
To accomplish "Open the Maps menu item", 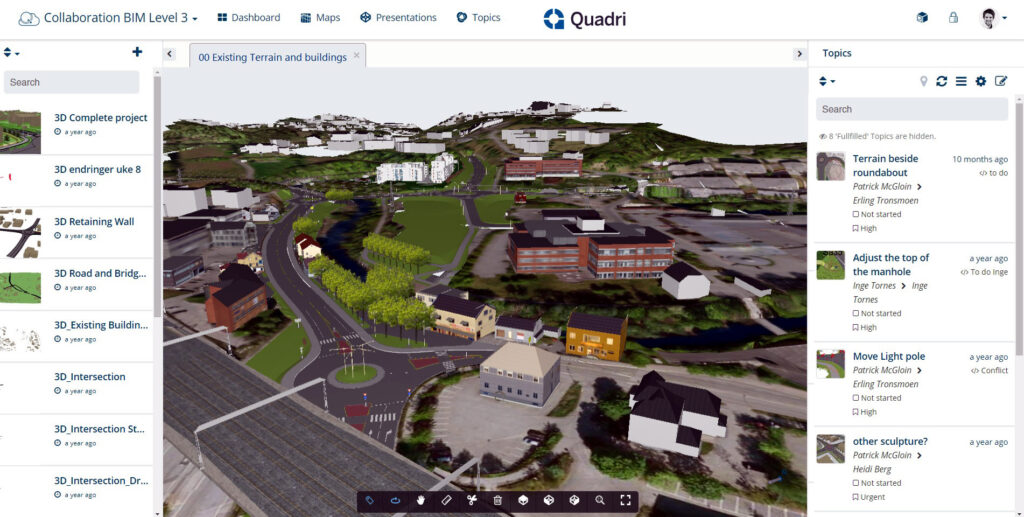I will (320, 18).
